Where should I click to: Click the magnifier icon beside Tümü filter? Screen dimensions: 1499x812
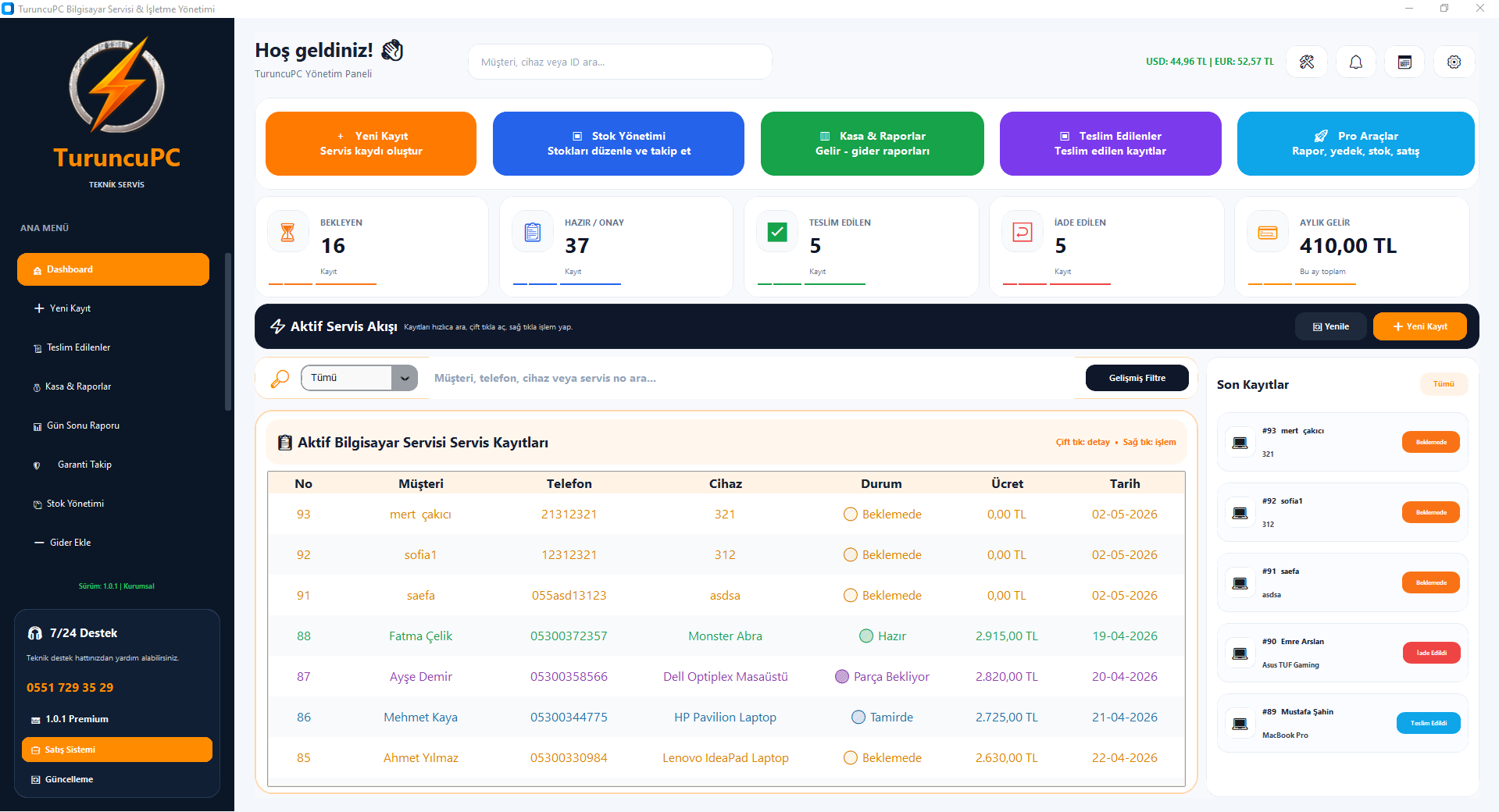pos(280,379)
